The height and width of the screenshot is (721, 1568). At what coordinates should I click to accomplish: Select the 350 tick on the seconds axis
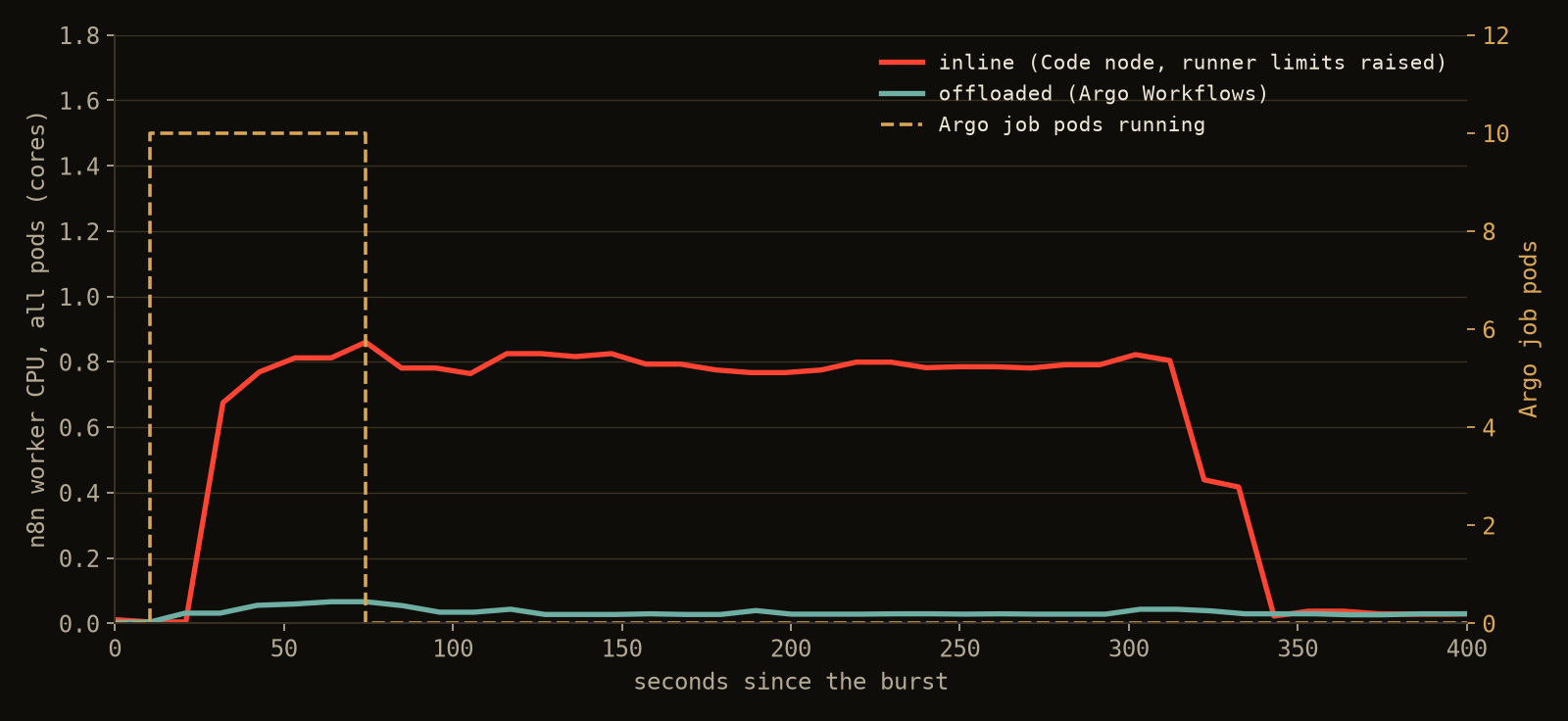(1298, 649)
